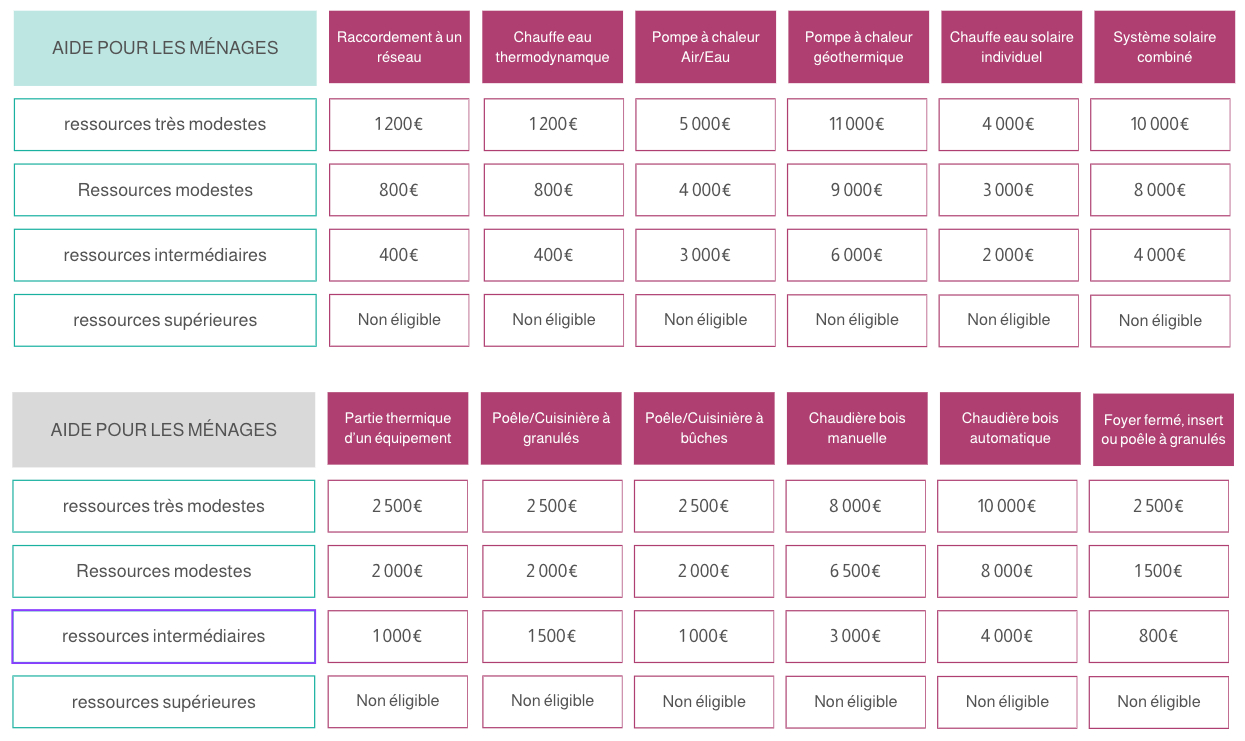Click the teal "AIDE POUR LES MÉNAGES" title

(165, 47)
